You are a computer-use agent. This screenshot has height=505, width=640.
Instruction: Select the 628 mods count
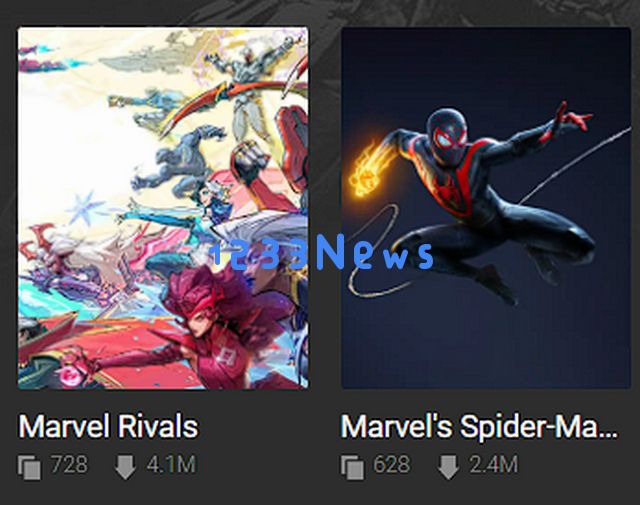[392, 465]
